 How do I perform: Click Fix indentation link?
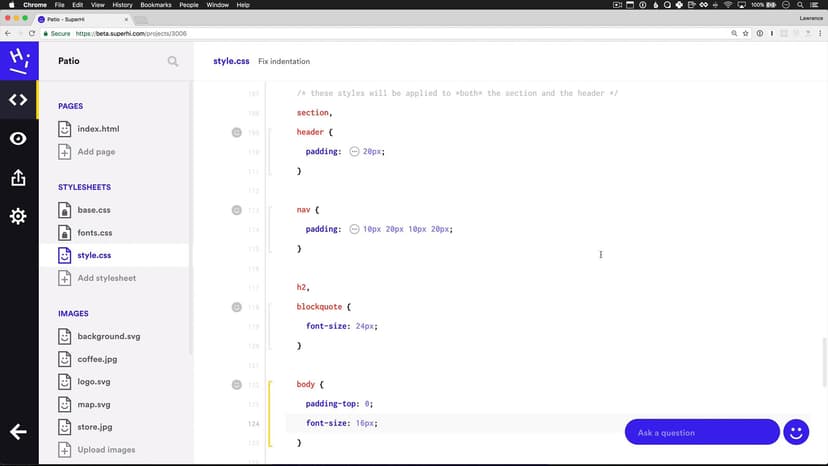click(x=283, y=61)
